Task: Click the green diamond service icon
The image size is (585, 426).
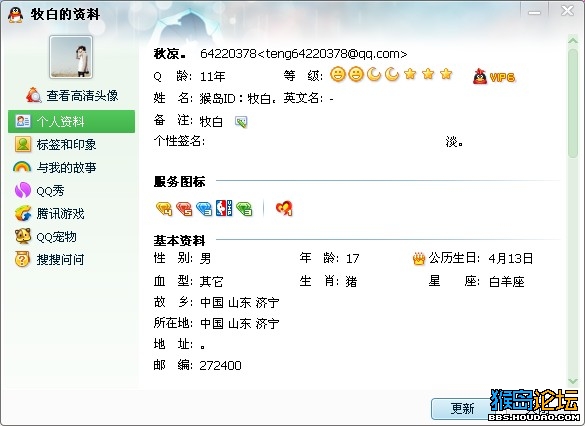Action: pos(244,209)
